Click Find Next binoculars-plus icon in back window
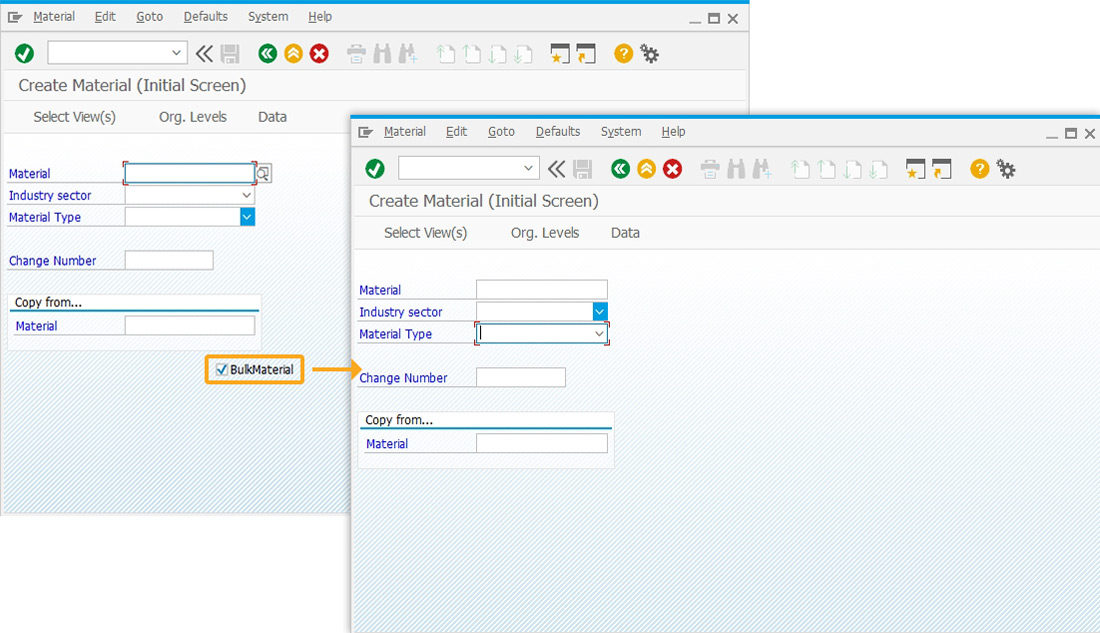 [408, 53]
